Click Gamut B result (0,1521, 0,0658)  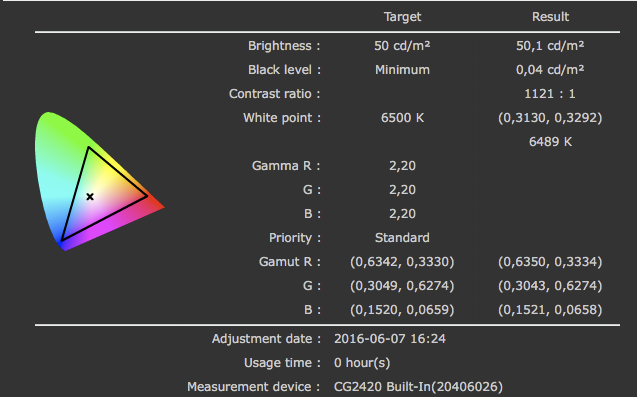pos(550,309)
